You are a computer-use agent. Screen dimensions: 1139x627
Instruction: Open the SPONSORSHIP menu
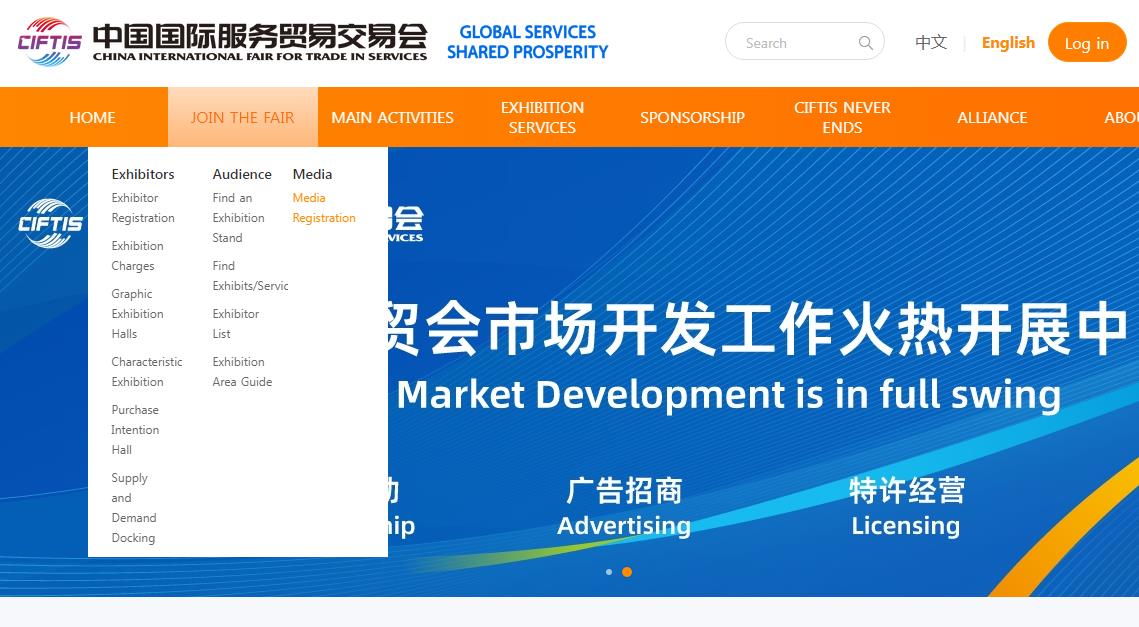pyautogui.click(x=692, y=118)
